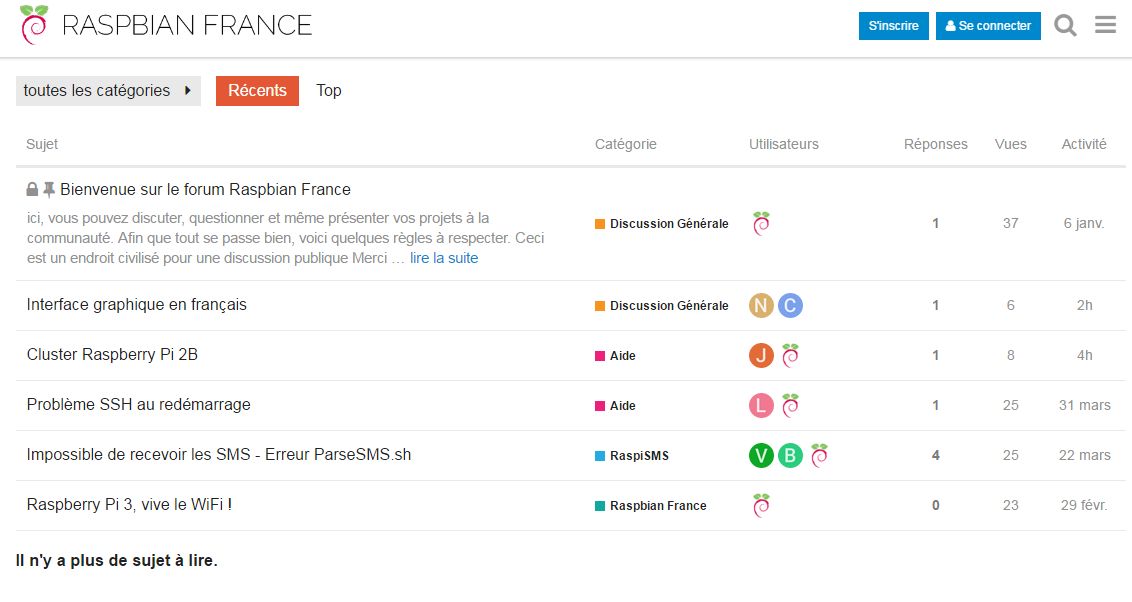Click pink L avatar on SSH topic

tap(761, 406)
